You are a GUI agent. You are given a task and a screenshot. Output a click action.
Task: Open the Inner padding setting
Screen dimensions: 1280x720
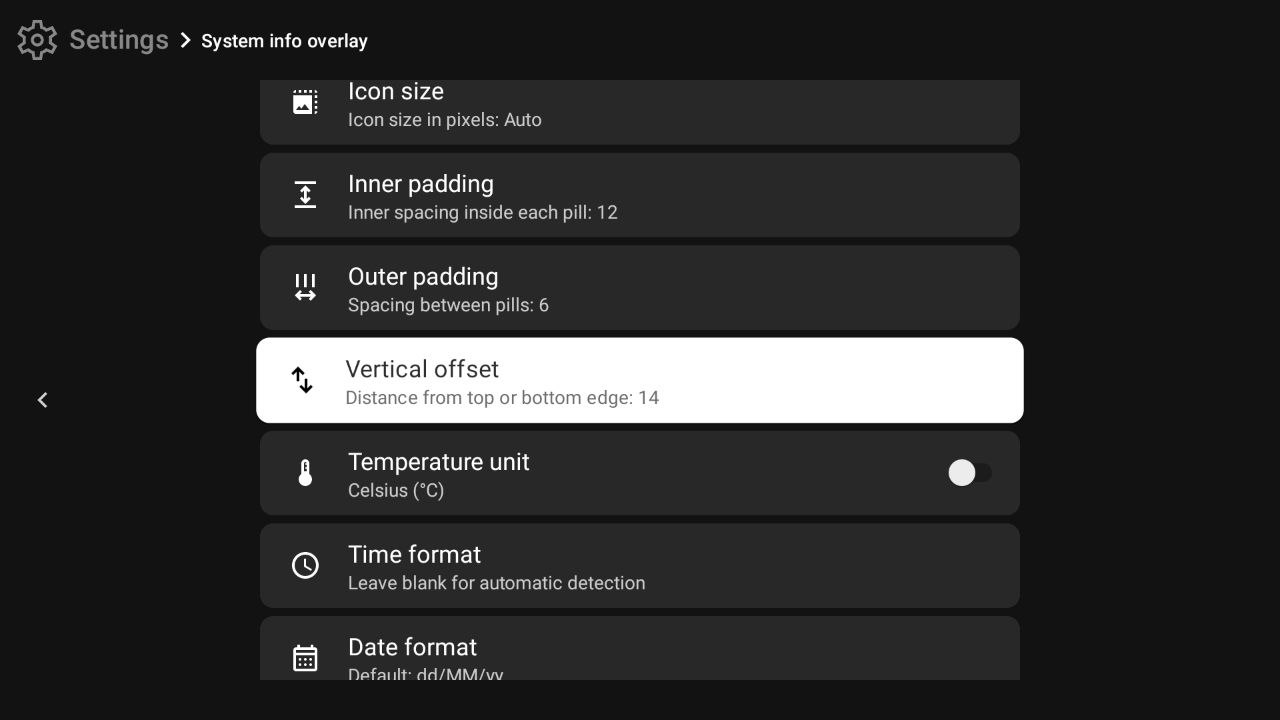(x=640, y=194)
